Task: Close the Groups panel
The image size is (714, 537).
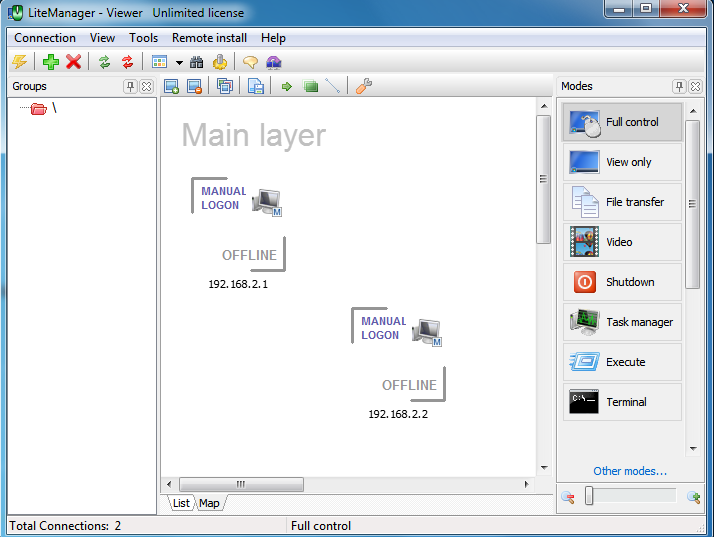Action: pyautogui.click(x=147, y=86)
